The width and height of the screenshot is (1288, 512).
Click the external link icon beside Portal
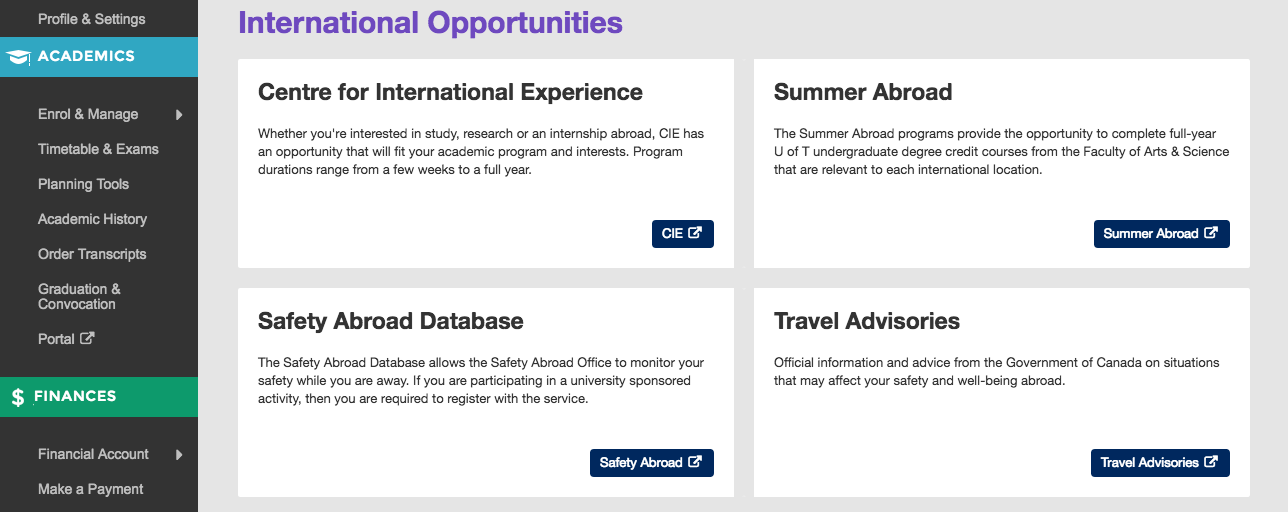pos(87,338)
